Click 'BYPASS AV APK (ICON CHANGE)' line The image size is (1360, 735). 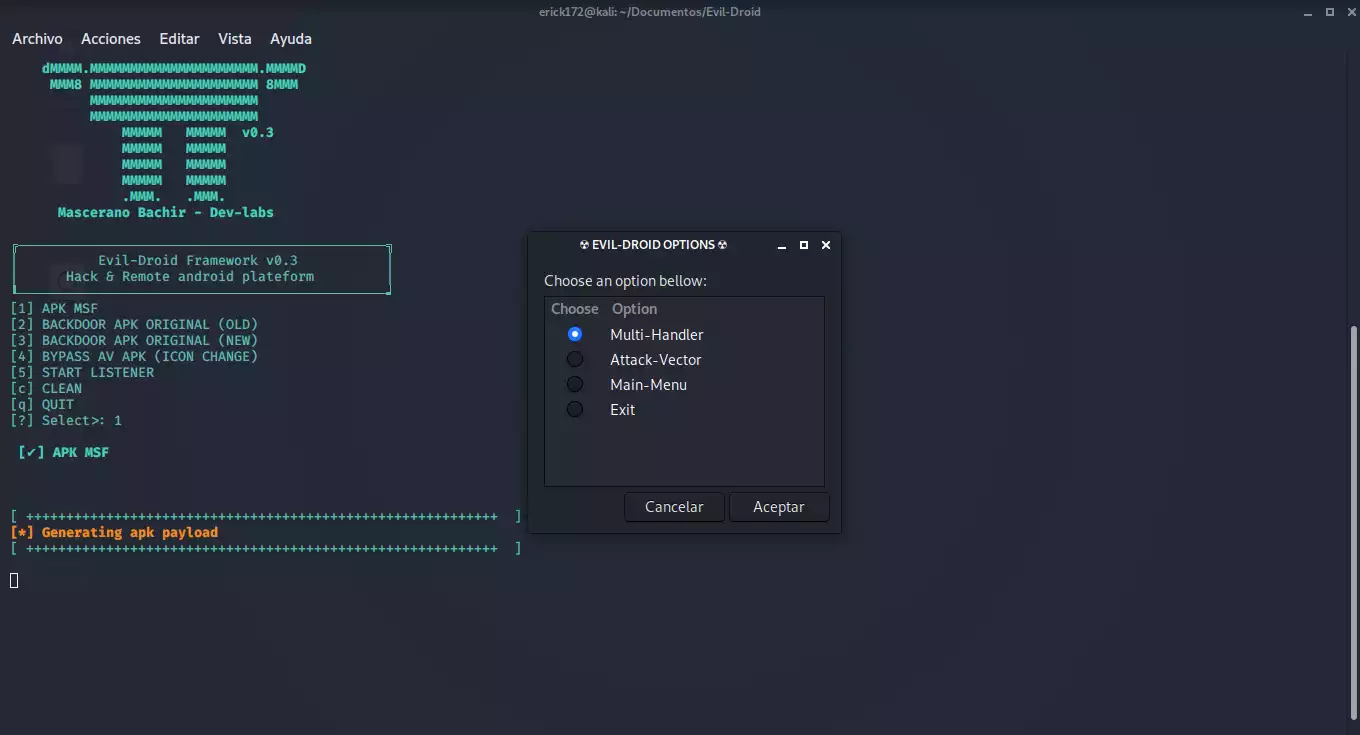pos(134,357)
